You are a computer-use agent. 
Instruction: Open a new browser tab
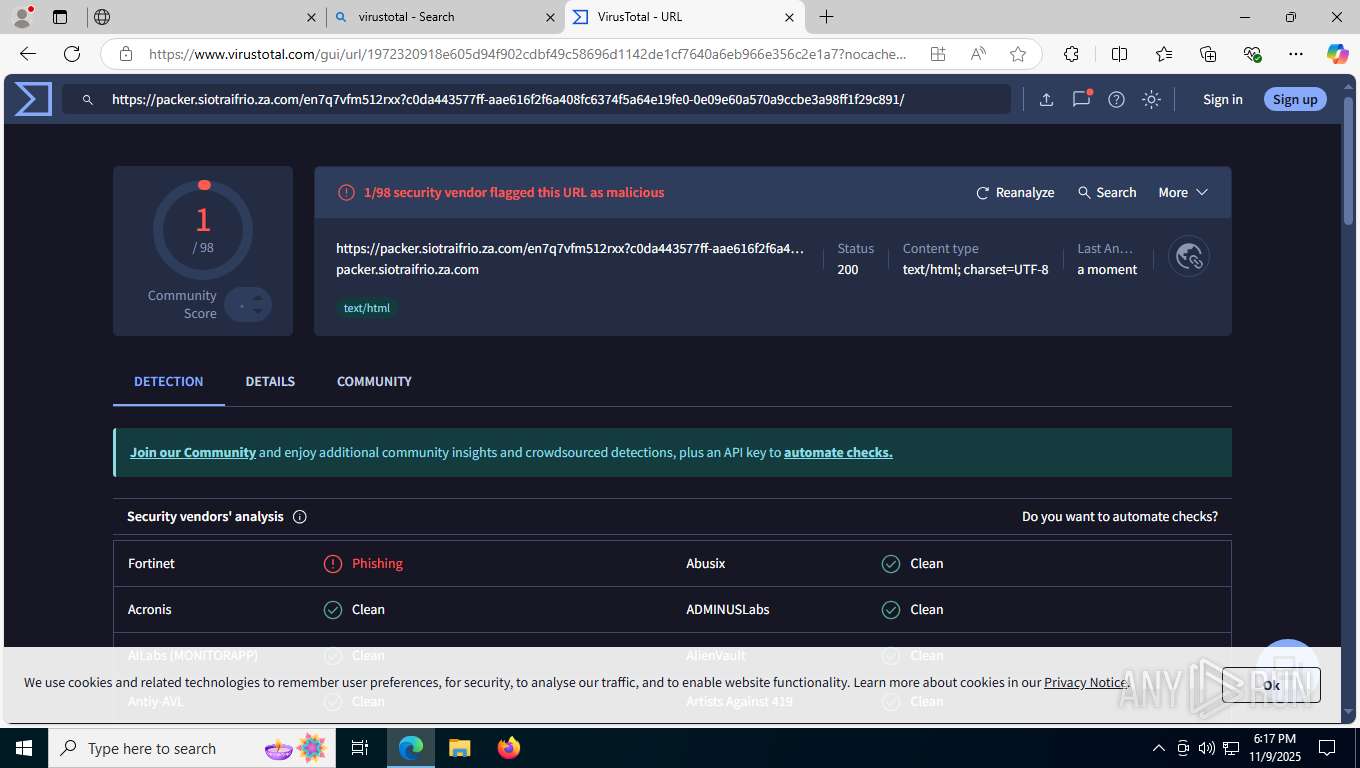pos(826,17)
